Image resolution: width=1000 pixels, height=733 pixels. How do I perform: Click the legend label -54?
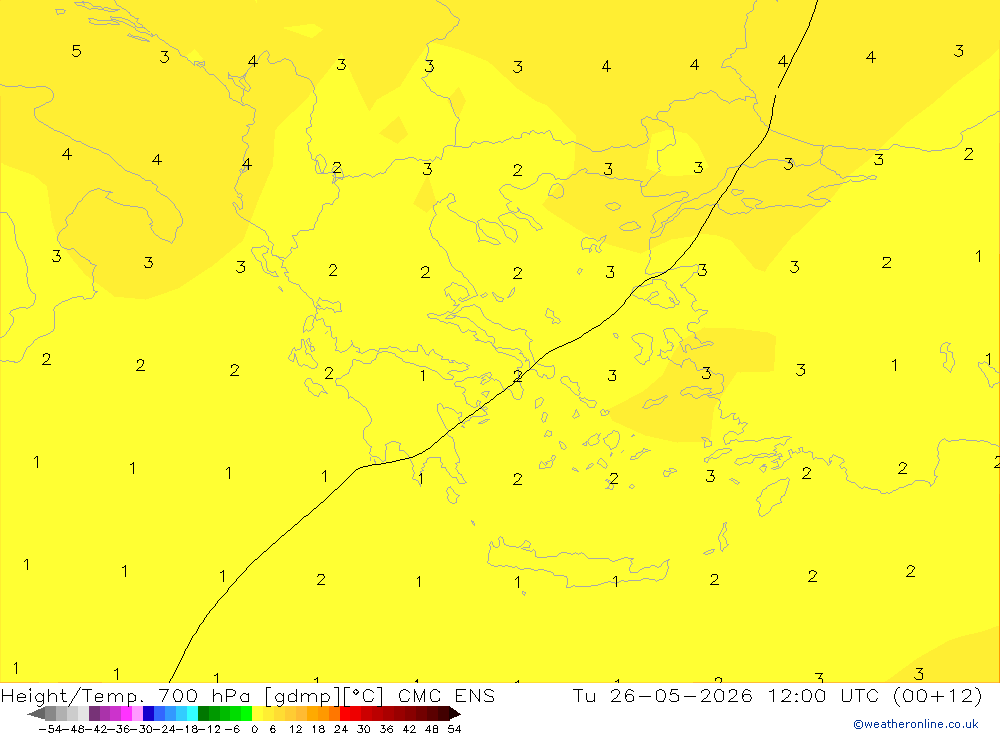[50, 729]
